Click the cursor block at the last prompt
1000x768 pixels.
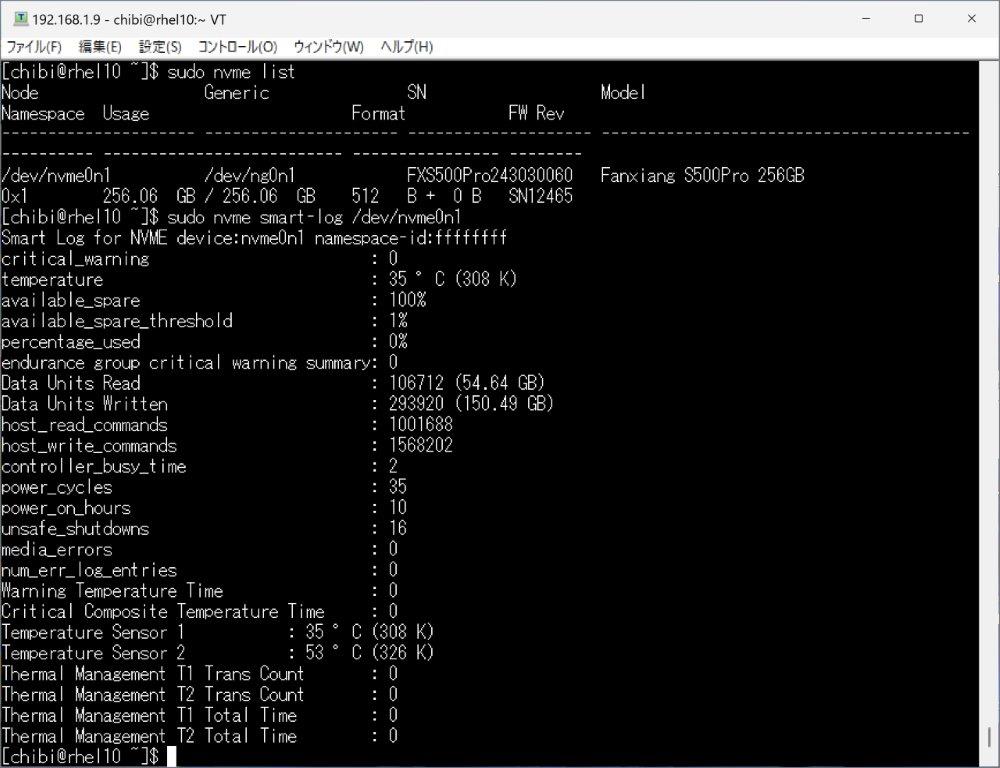tap(172, 757)
